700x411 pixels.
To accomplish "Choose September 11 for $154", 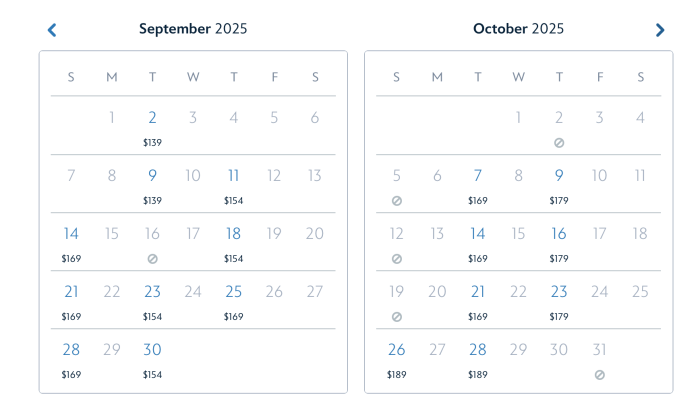I will [233, 176].
